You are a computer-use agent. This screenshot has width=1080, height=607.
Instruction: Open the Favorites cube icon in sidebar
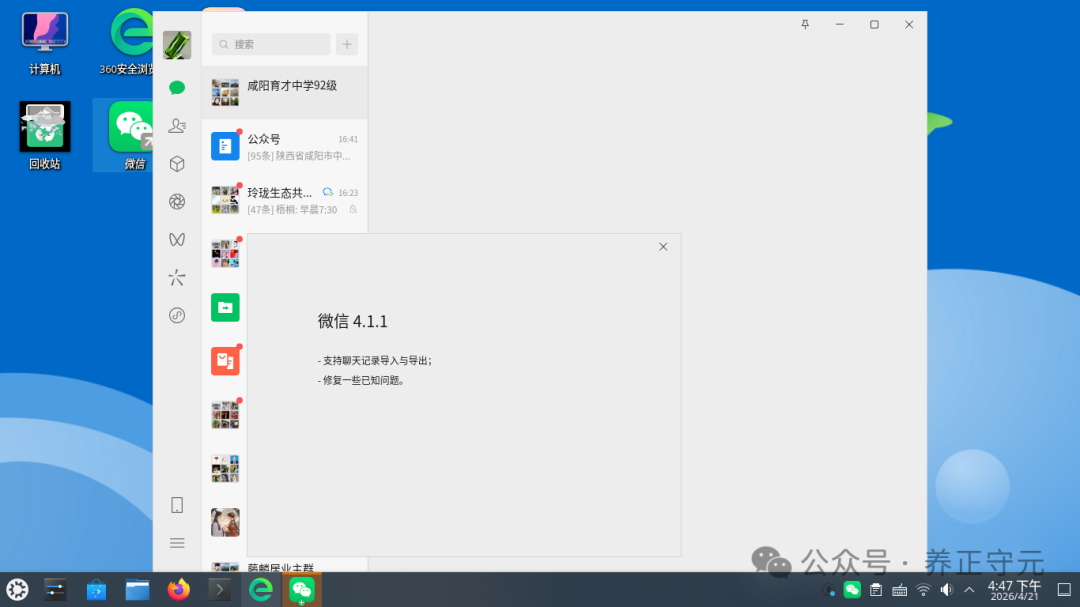pyautogui.click(x=177, y=163)
